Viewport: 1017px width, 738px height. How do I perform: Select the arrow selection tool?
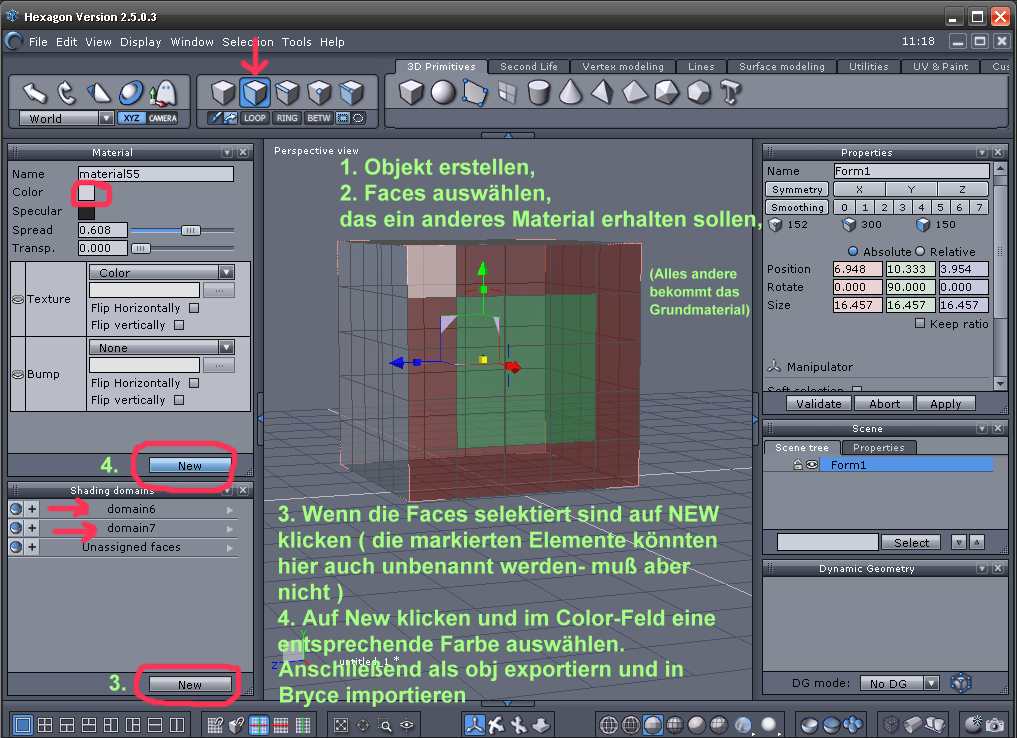click(x=34, y=93)
